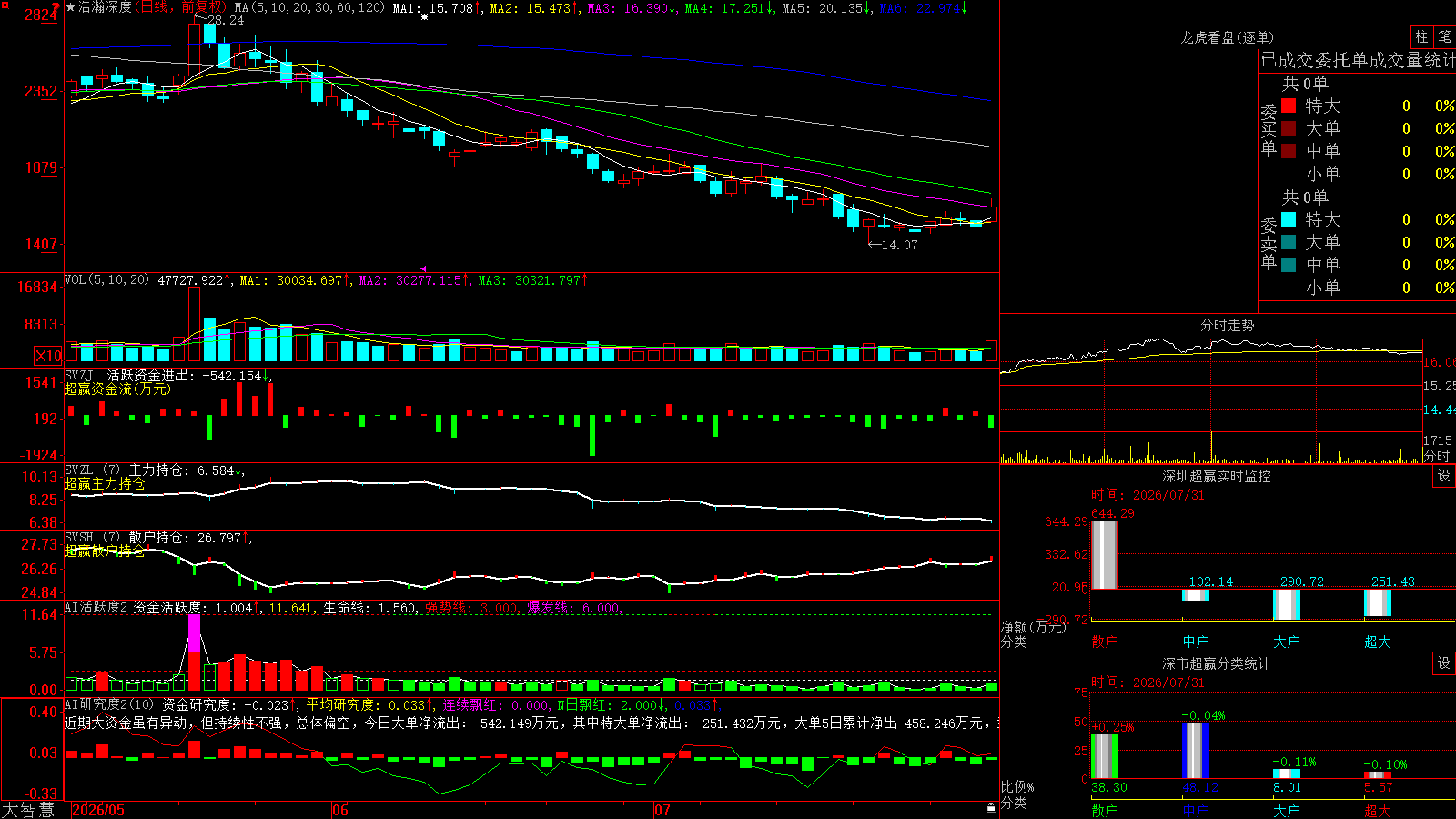
Task: Click the X10 volume scale icon
Action: pos(48,356)
